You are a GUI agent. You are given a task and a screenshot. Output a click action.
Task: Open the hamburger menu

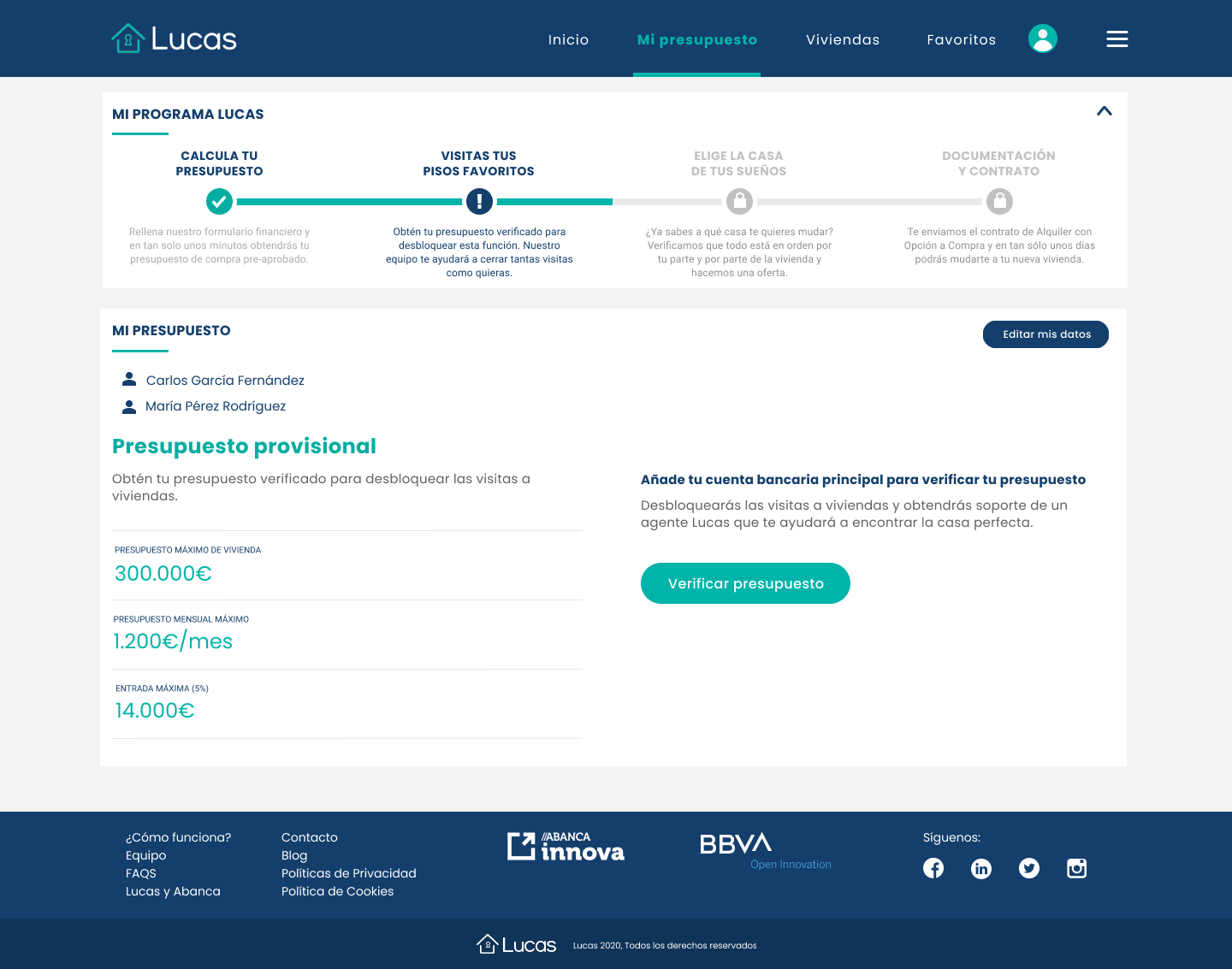(x=1116, y=38)
